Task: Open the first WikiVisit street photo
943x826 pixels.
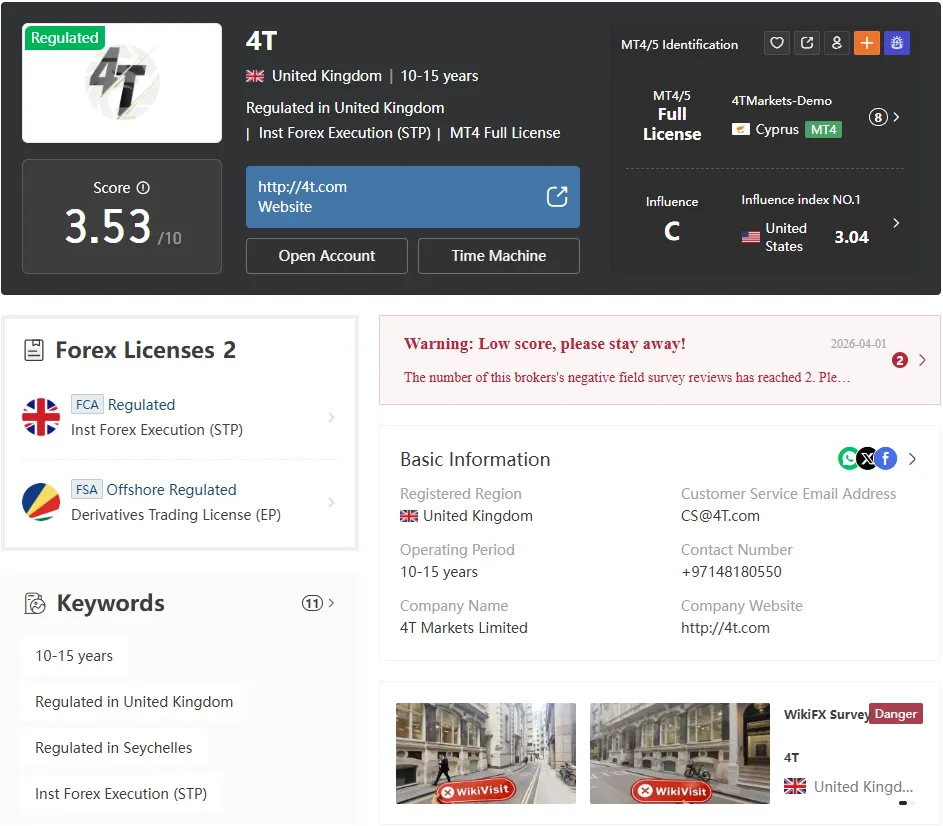Action: (x=486, y=753)
